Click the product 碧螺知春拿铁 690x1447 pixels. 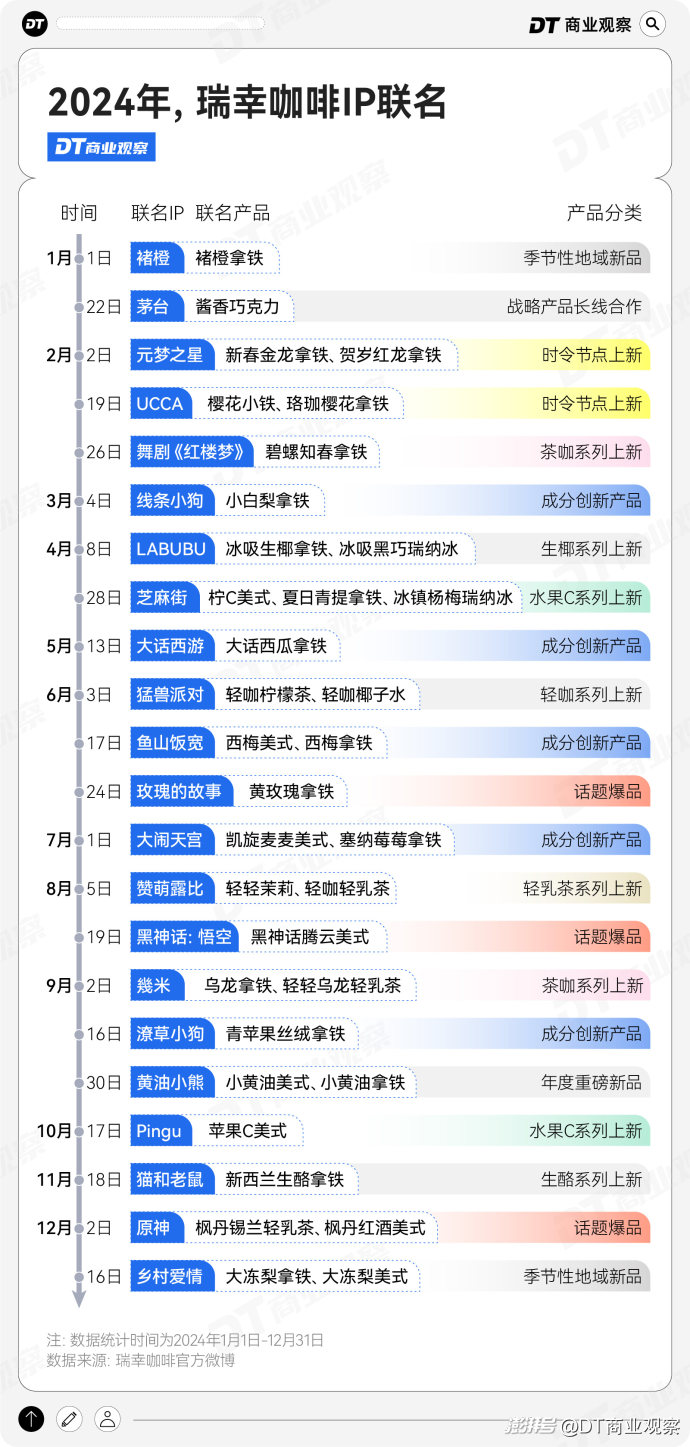point(314,452)
